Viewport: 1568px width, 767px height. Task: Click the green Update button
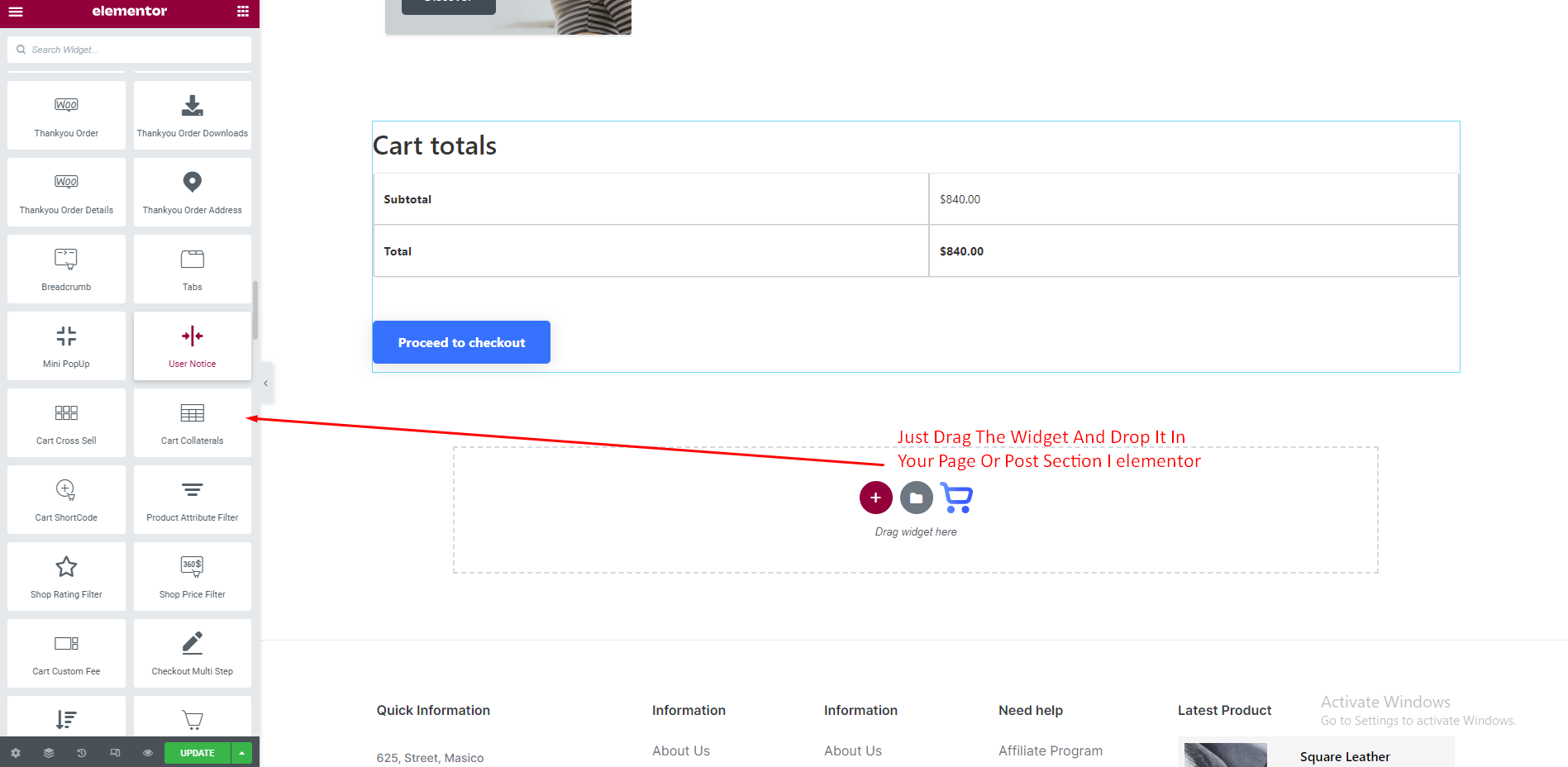(x=197, y=753)
